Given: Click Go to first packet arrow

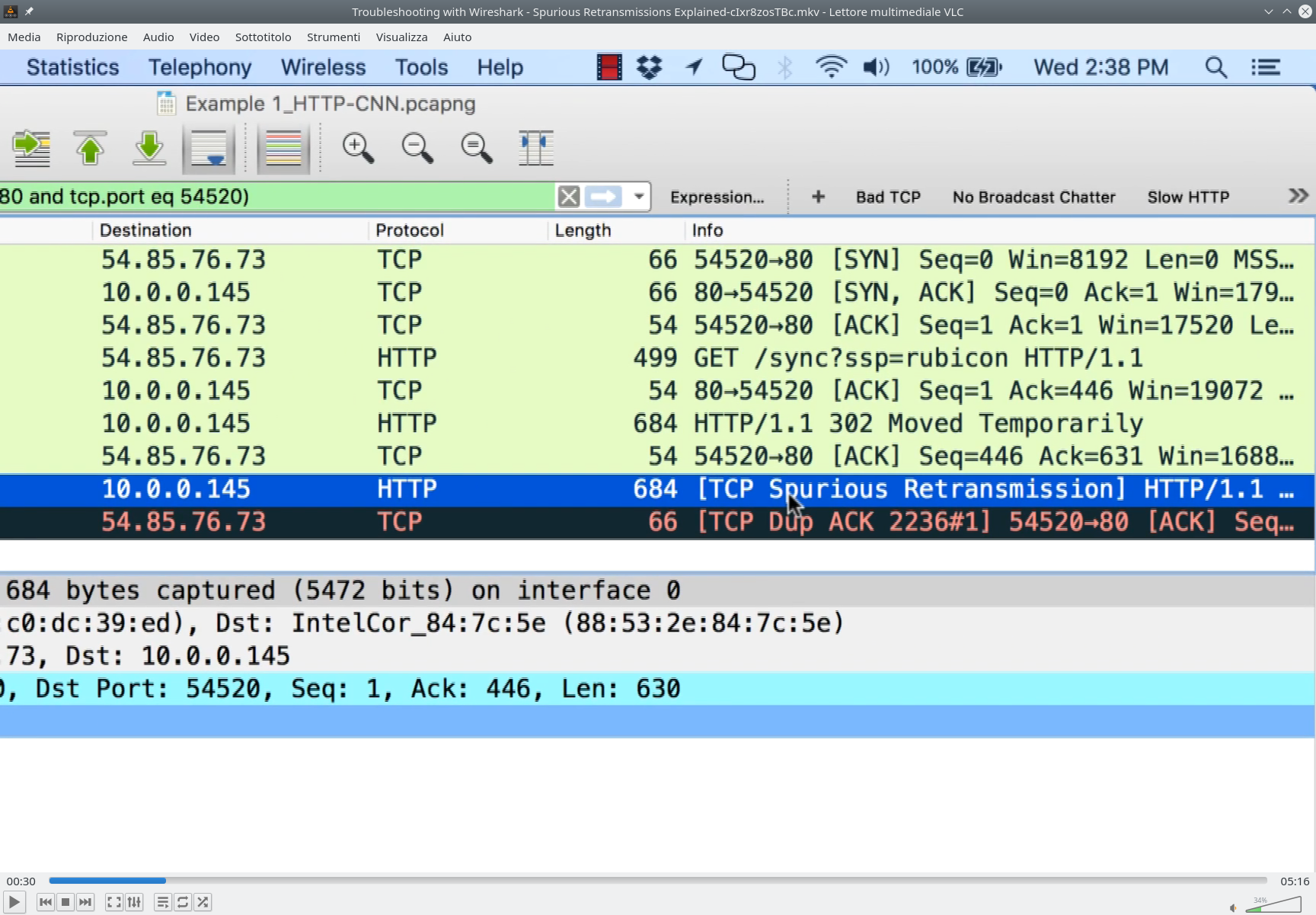Looking at the screenshot, I should [x=90, y=148].
